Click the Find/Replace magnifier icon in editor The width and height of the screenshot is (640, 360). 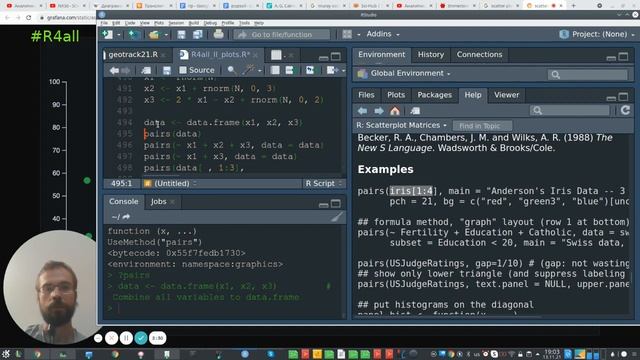[231, 70]
